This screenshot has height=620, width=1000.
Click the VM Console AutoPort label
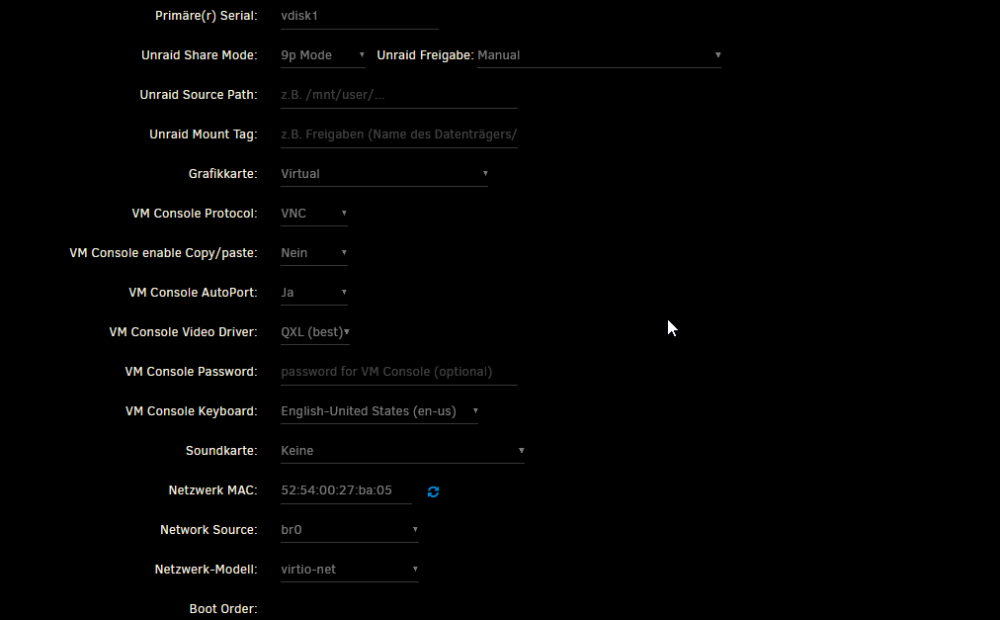(x=193, y=293)
